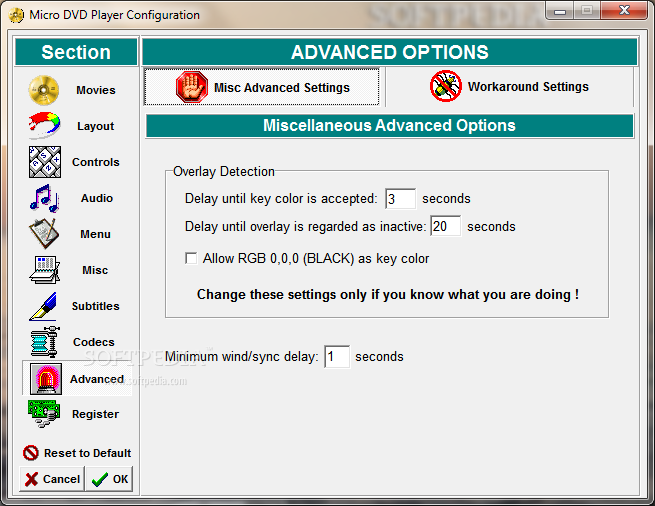Click the green checkmark on OK
Image resolution: width=655 pixels, height=506 pixels.
point(100,480)
